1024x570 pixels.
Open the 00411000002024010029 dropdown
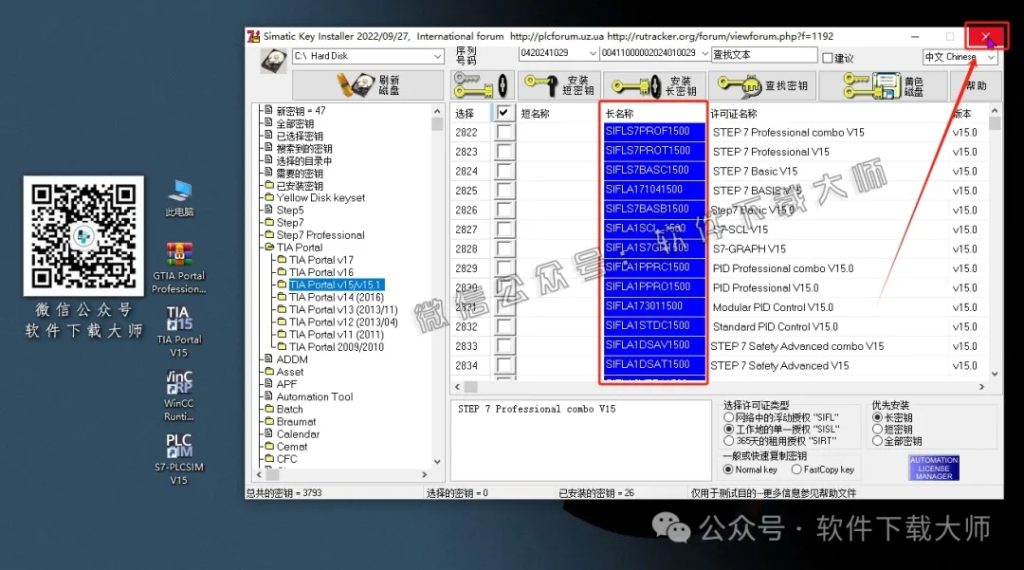click(x=705, y=53)
